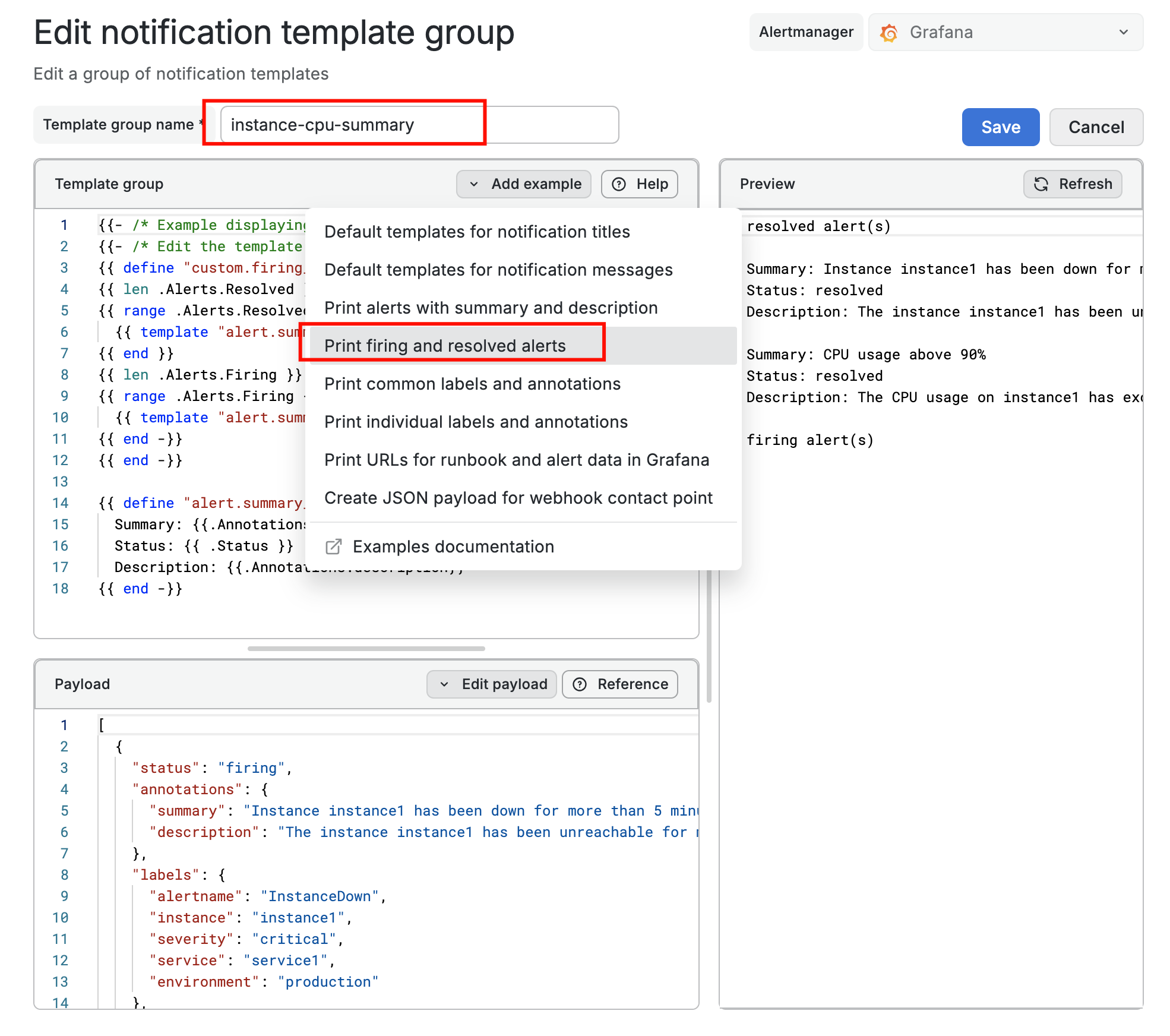Click the external link icon for Examples documentation
This screenshot has width=1170, height=1036.
tap(334, 547)
